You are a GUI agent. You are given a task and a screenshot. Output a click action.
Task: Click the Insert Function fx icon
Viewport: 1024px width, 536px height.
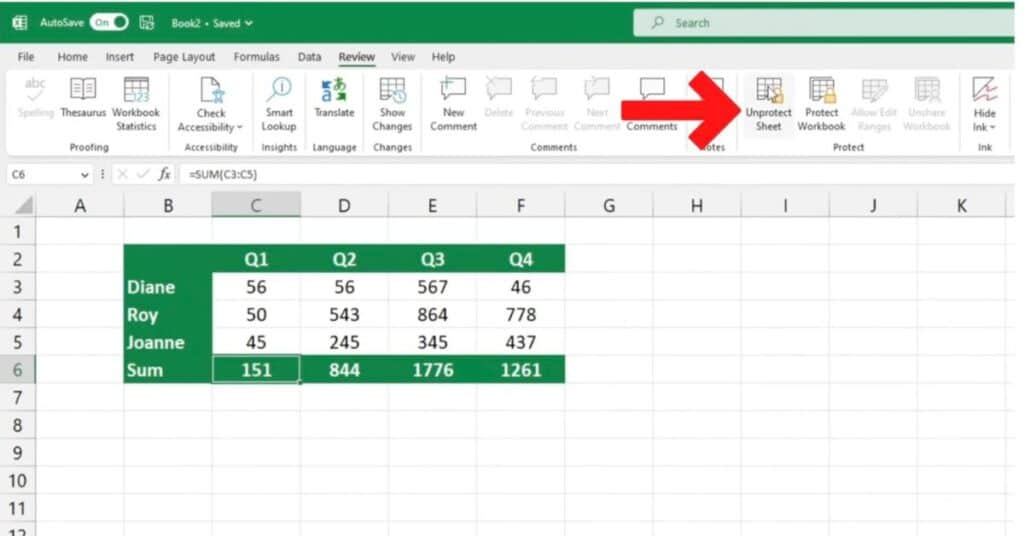pyautogui.click(x=165, y=174)
